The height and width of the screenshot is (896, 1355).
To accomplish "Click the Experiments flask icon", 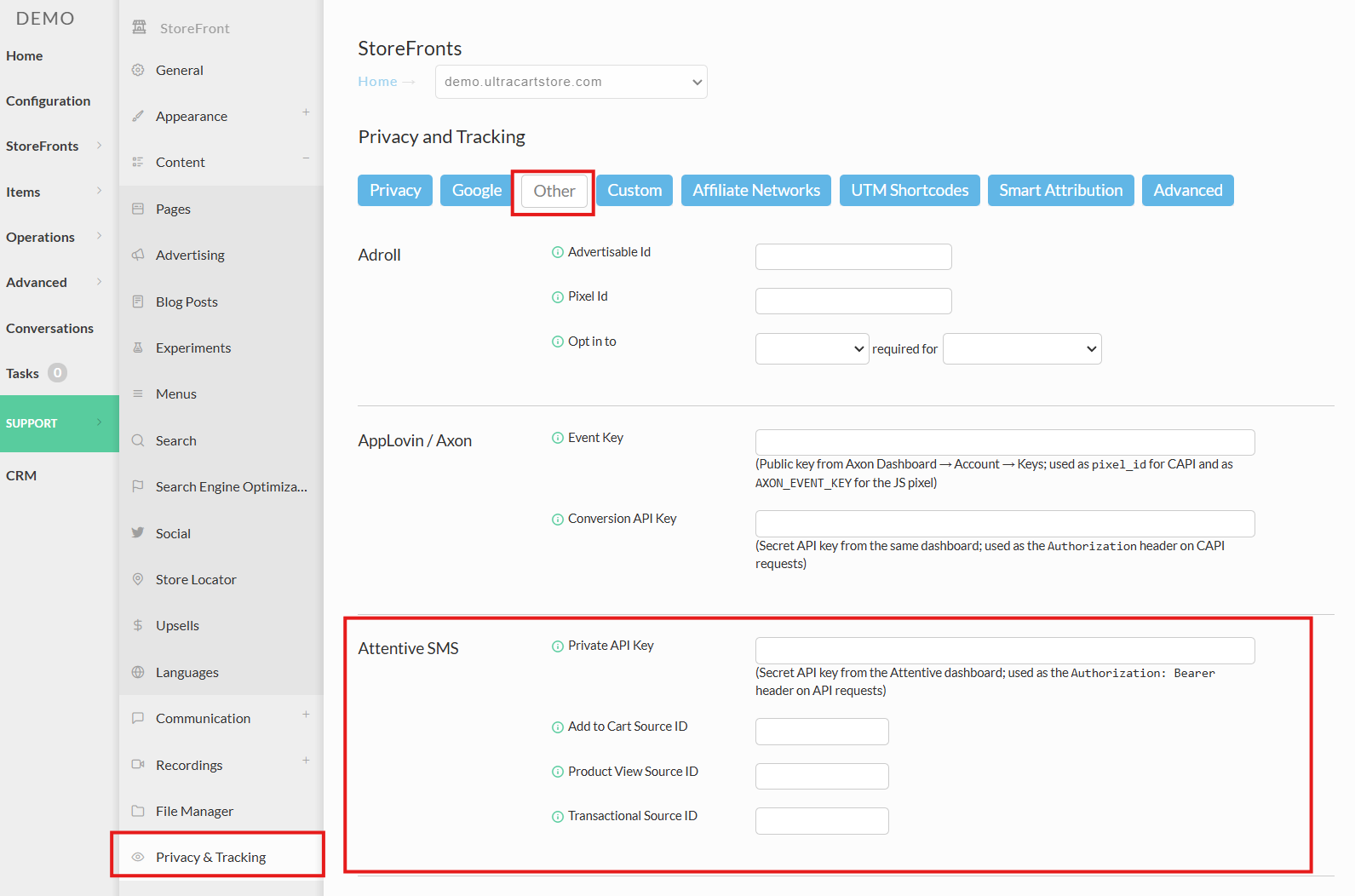I will [x=138, y=347].
